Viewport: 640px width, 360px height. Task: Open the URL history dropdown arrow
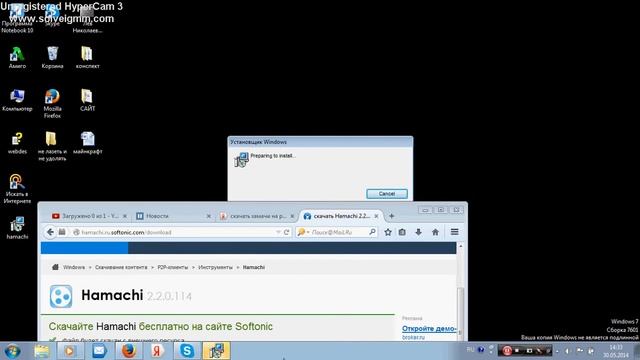click(278, 232)
